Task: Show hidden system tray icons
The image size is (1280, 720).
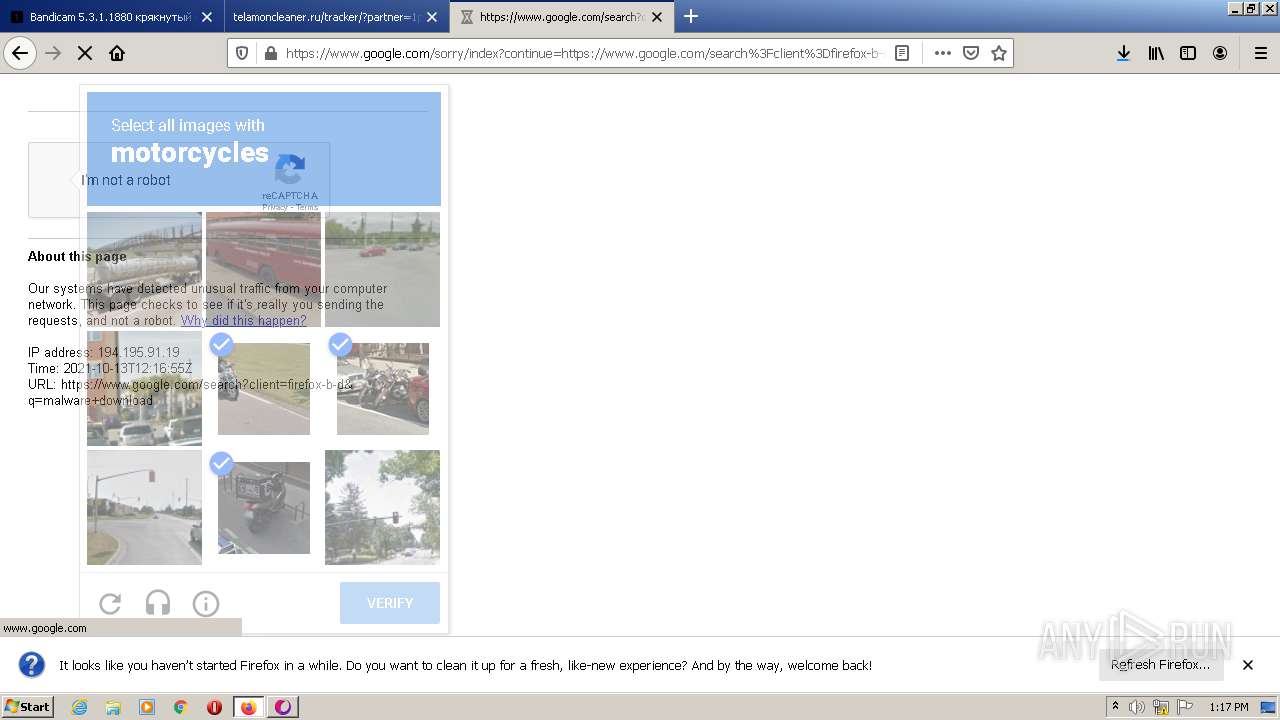Action: [x=1115, y=707]
